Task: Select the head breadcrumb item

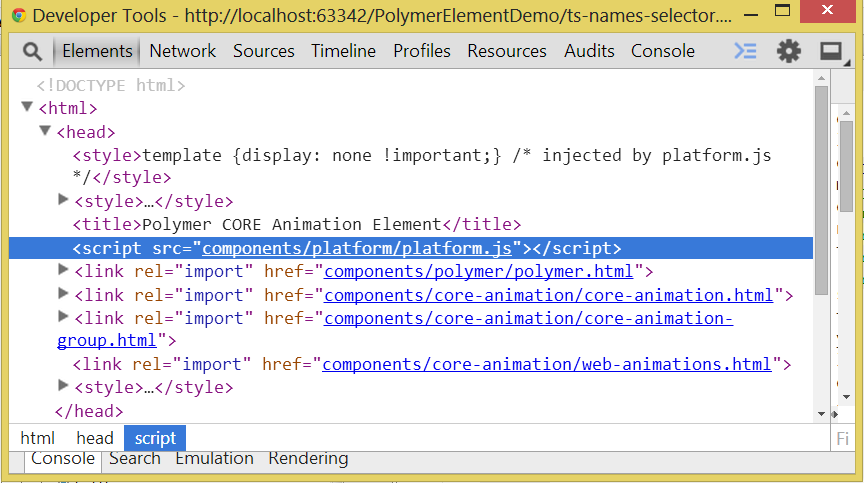Action: pos(95,438)
